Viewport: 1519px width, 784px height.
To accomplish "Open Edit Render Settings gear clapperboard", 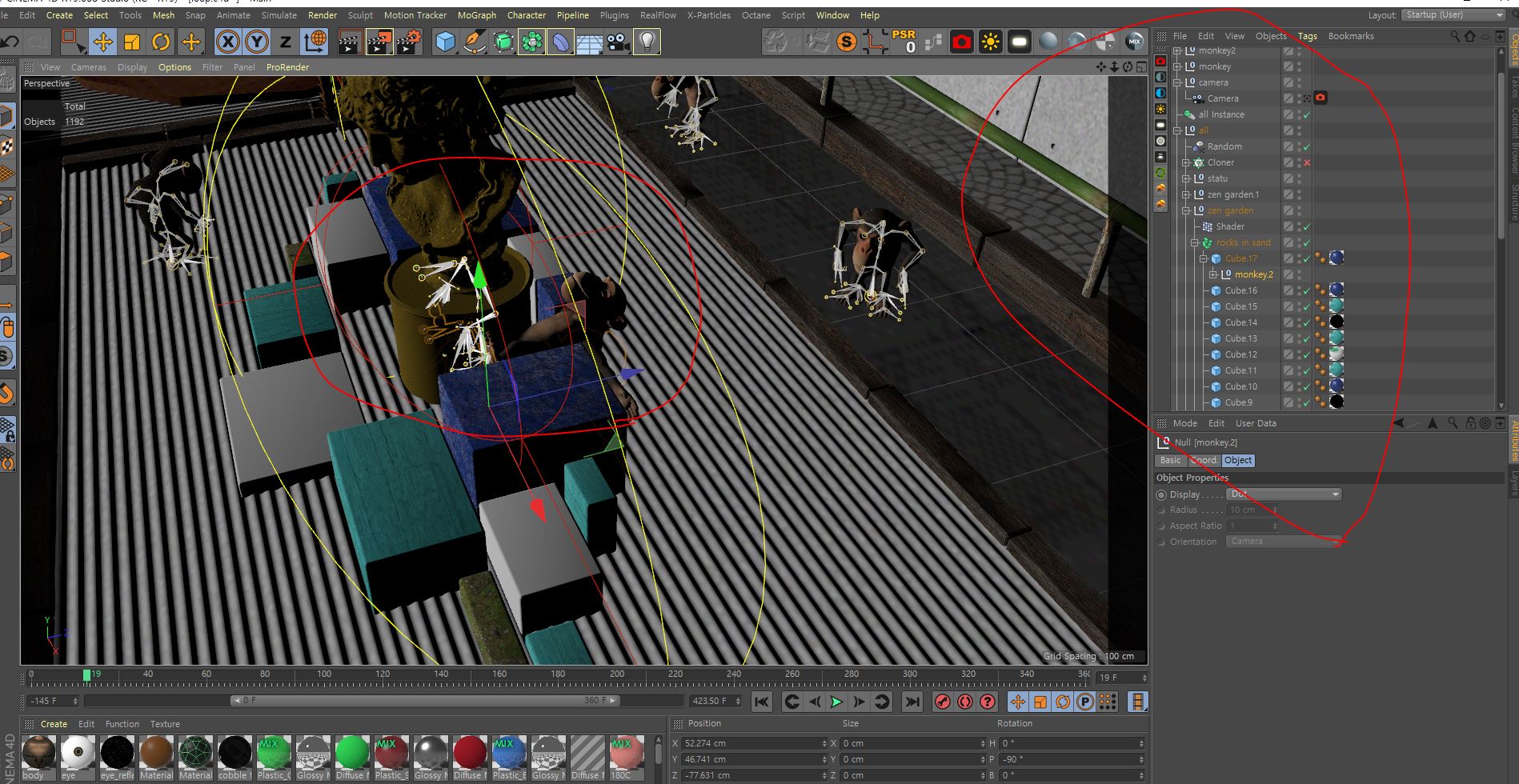I will click(x=409, y=42).
